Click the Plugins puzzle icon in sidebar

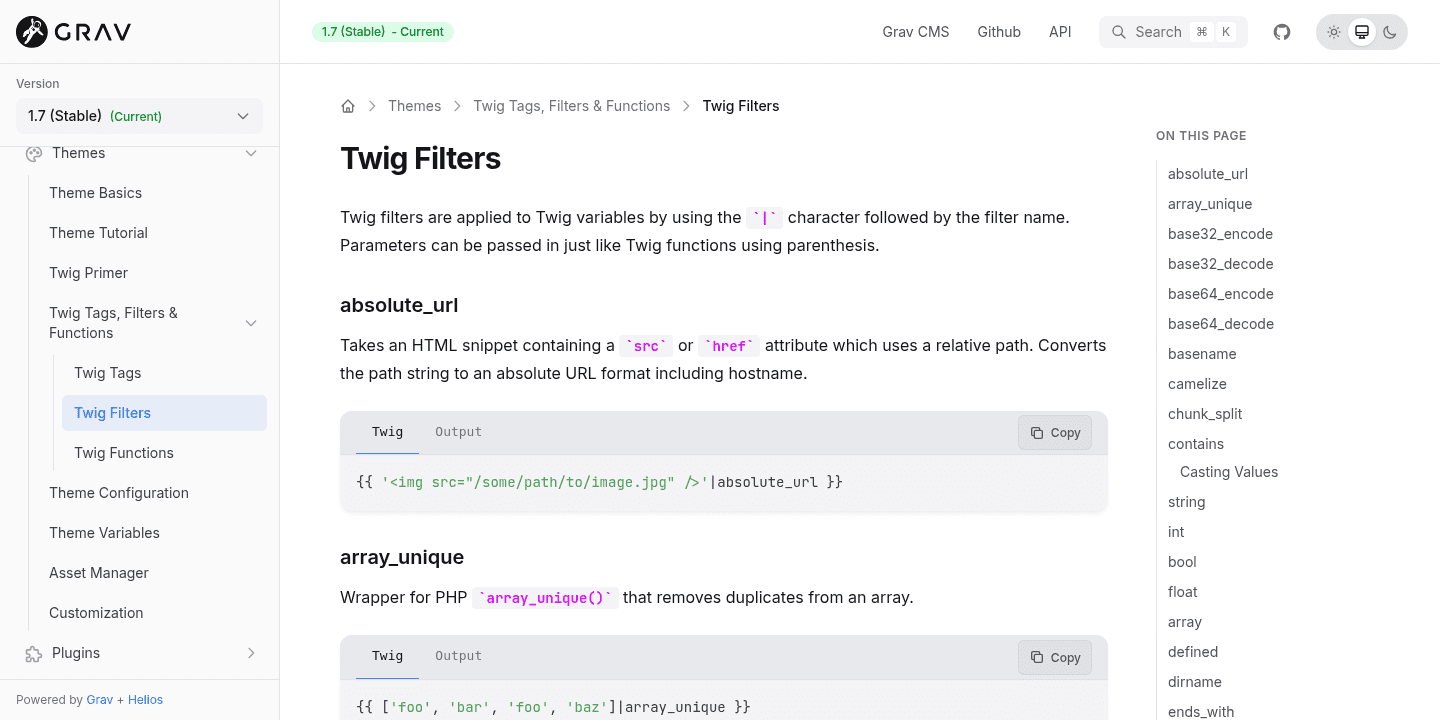point(34,653)
